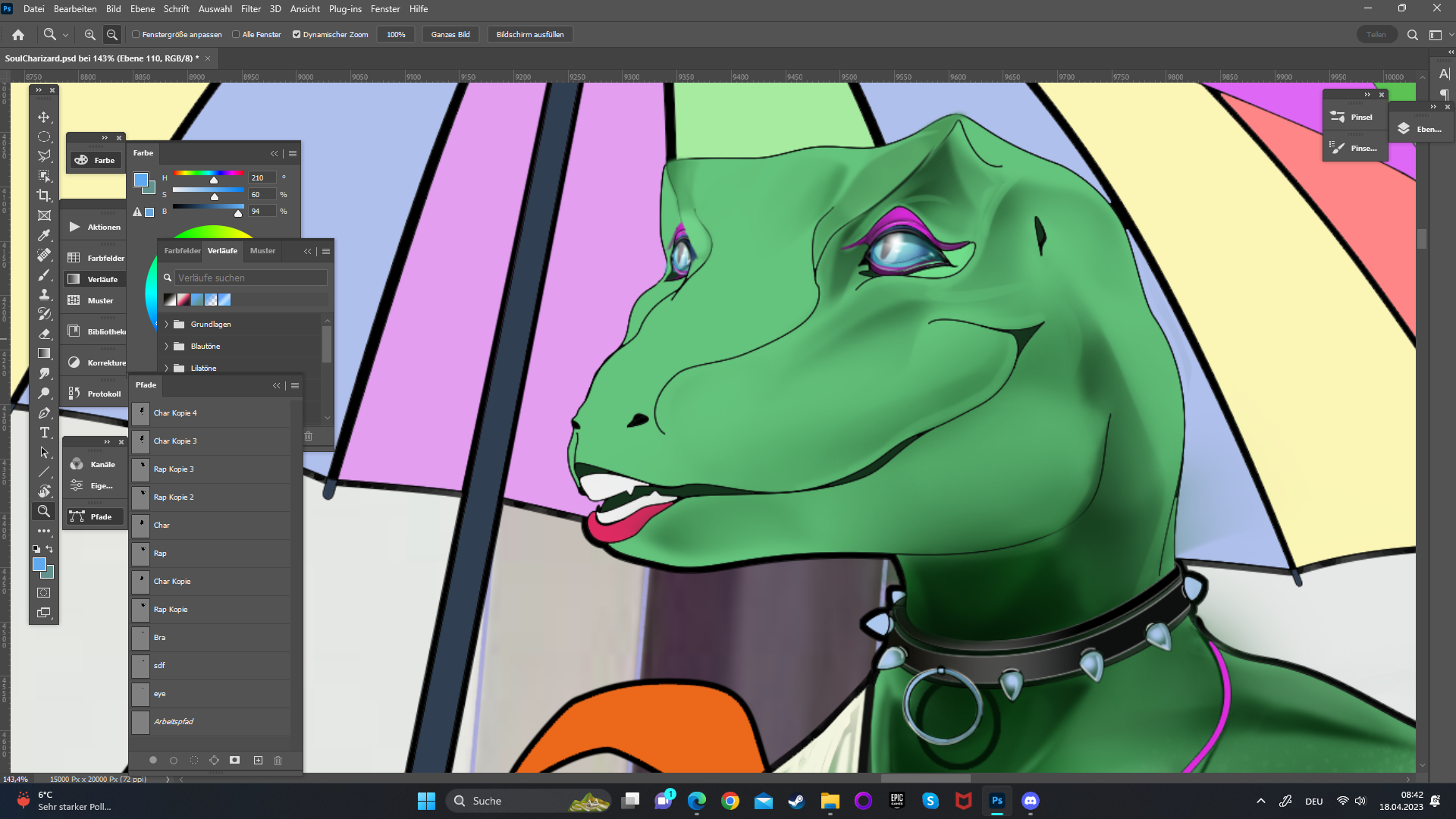Viewport: 1456px width, 819px height.
Task: Select the Move tool
Action: [44, 117]
